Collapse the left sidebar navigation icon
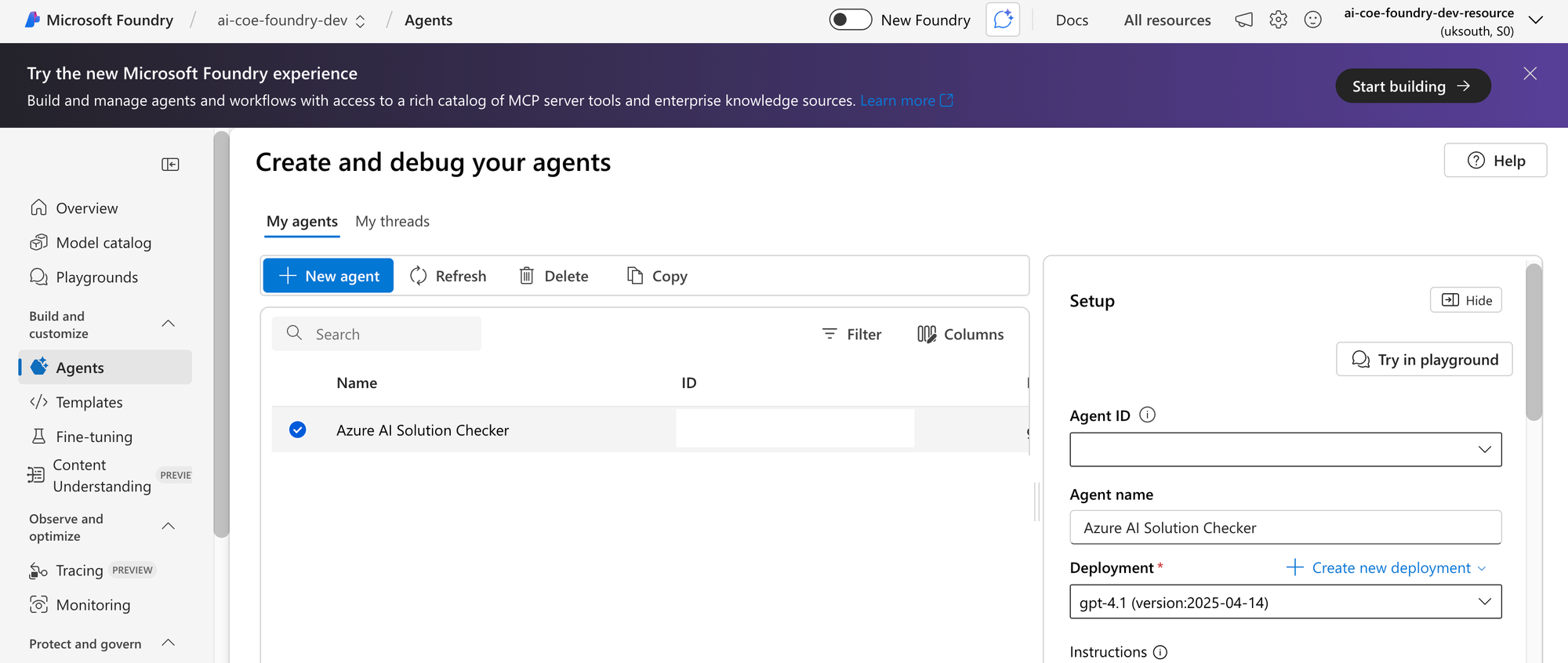 click(170, 165)
